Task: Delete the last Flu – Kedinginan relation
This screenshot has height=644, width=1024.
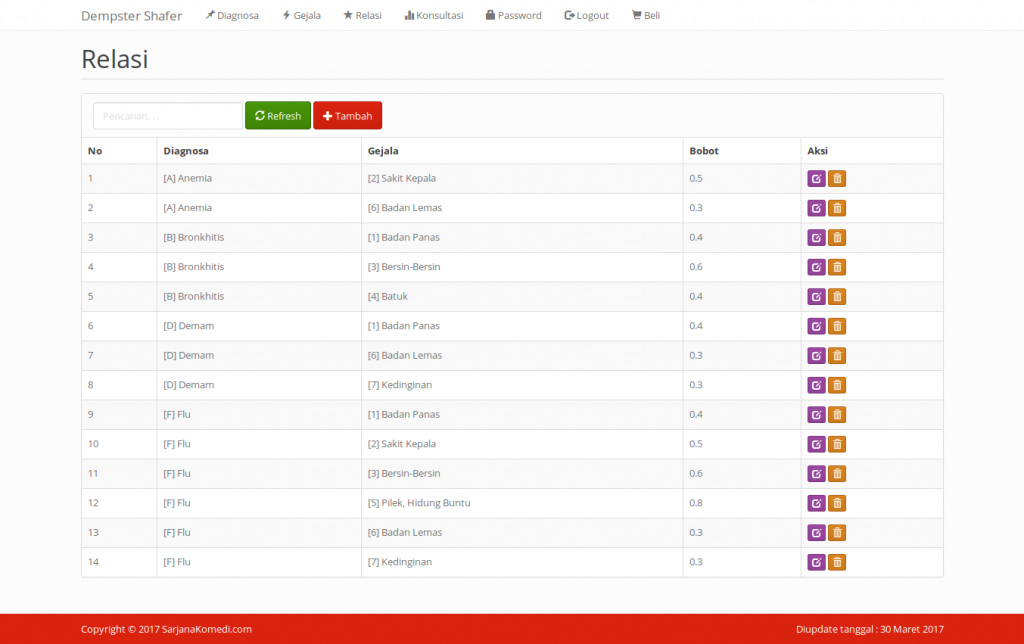Action: coord(837,562)
